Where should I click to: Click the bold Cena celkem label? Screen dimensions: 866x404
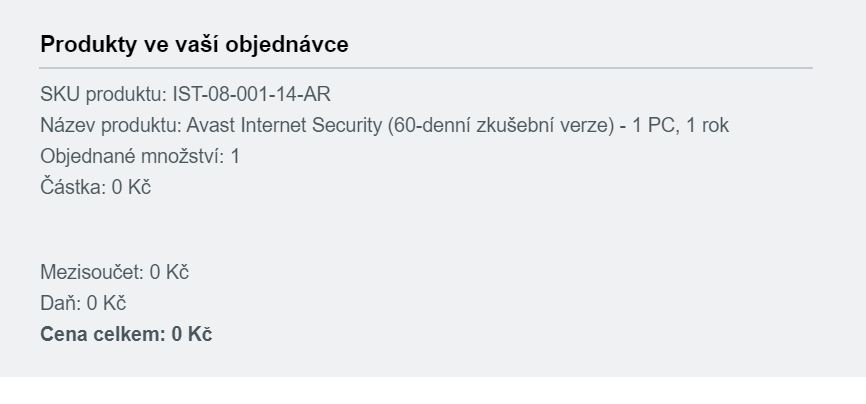(103, 334)
